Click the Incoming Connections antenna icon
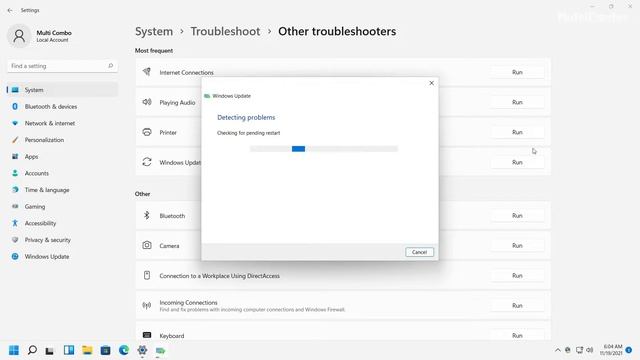 (x=147, y=305)
